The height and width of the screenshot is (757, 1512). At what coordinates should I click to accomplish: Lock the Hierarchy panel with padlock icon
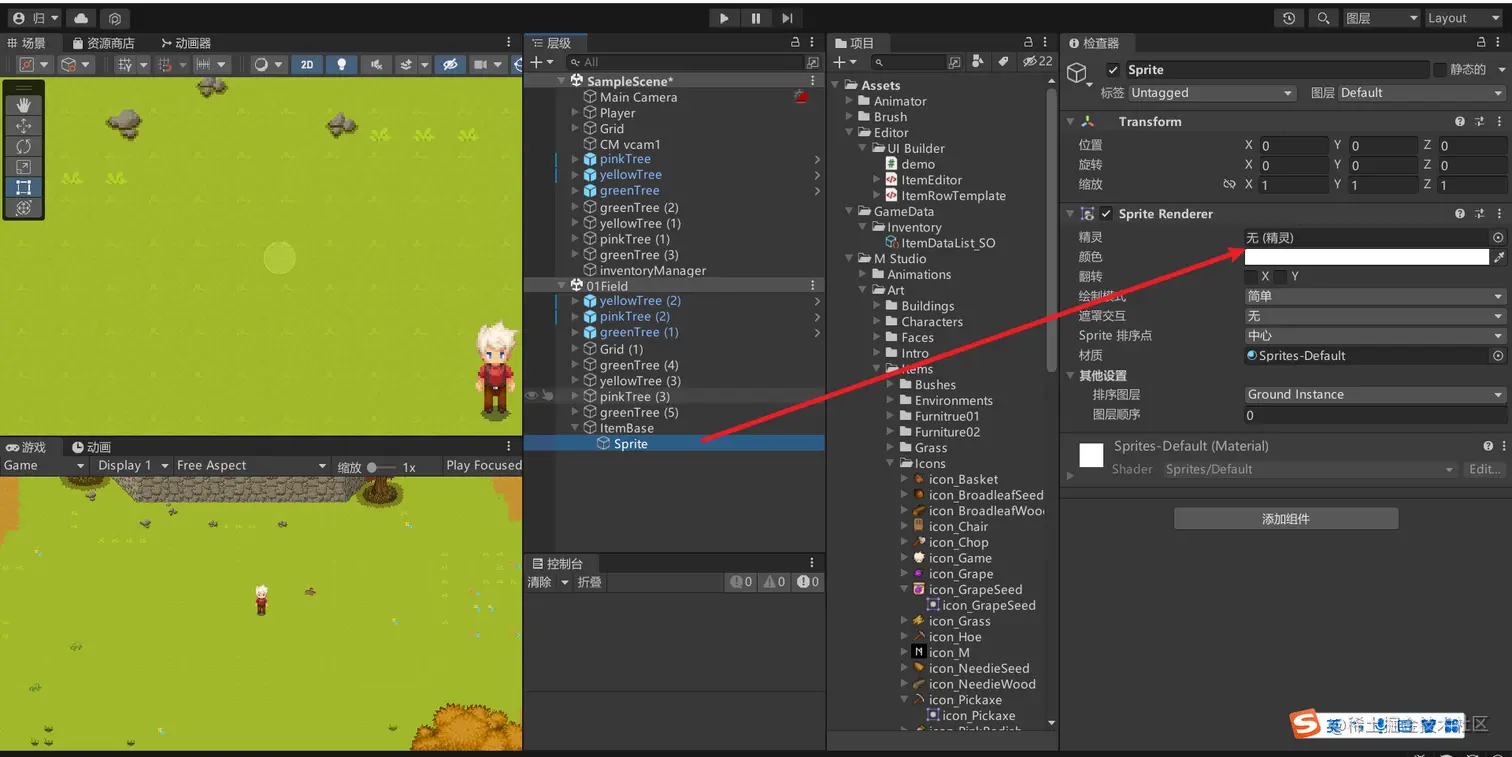tap(795, 42)
